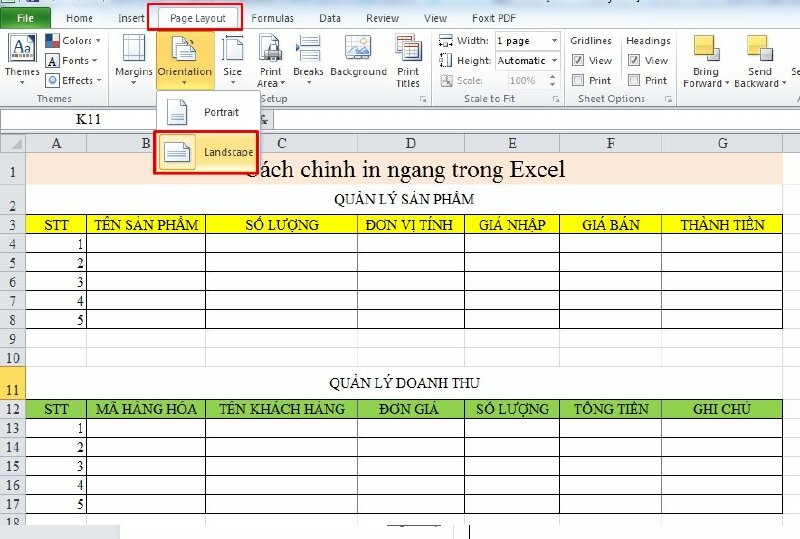Click cell MÃ HÀNG HÓA

click(x=146, y=409)
